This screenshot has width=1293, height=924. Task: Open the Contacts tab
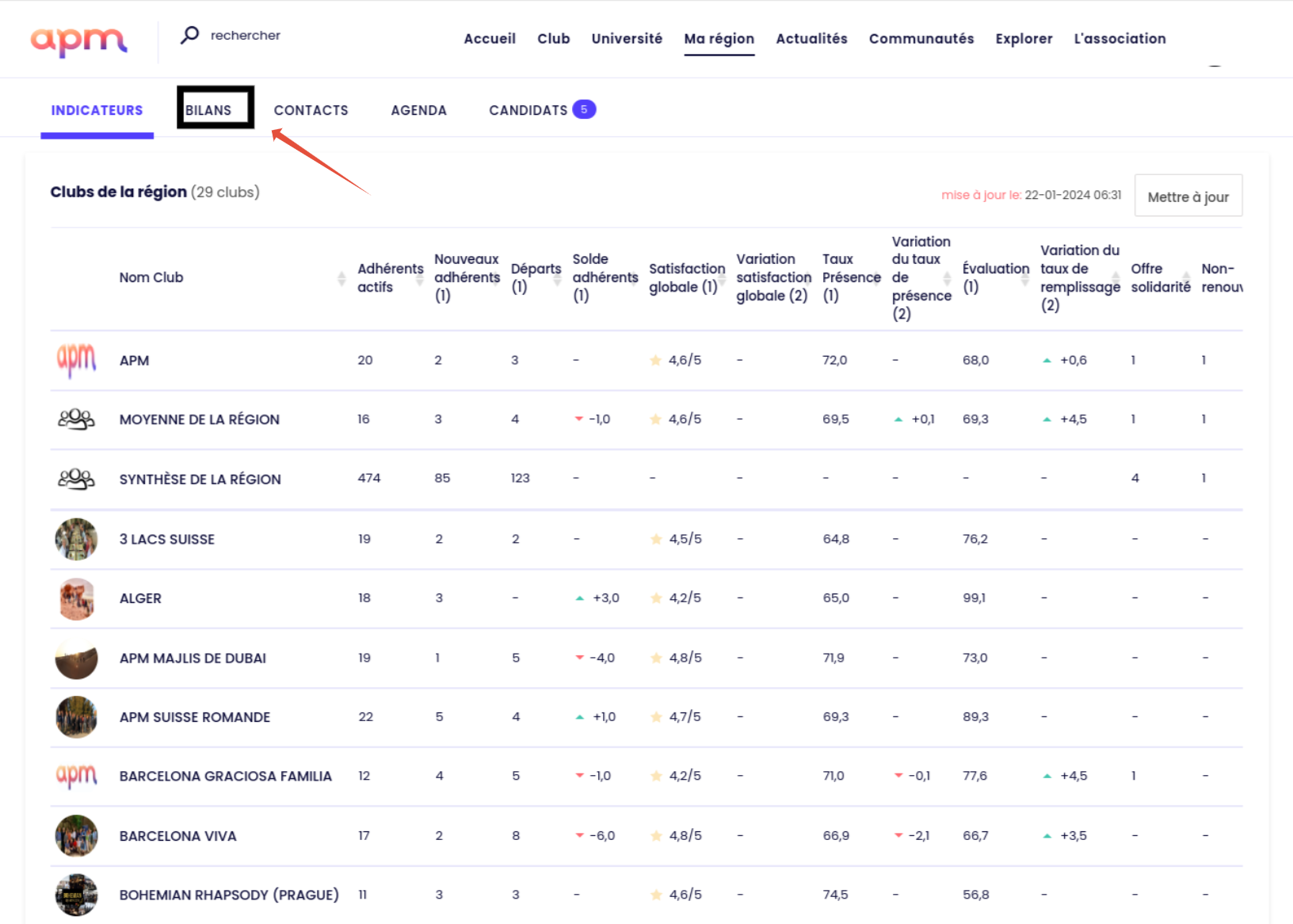(311, 110)
